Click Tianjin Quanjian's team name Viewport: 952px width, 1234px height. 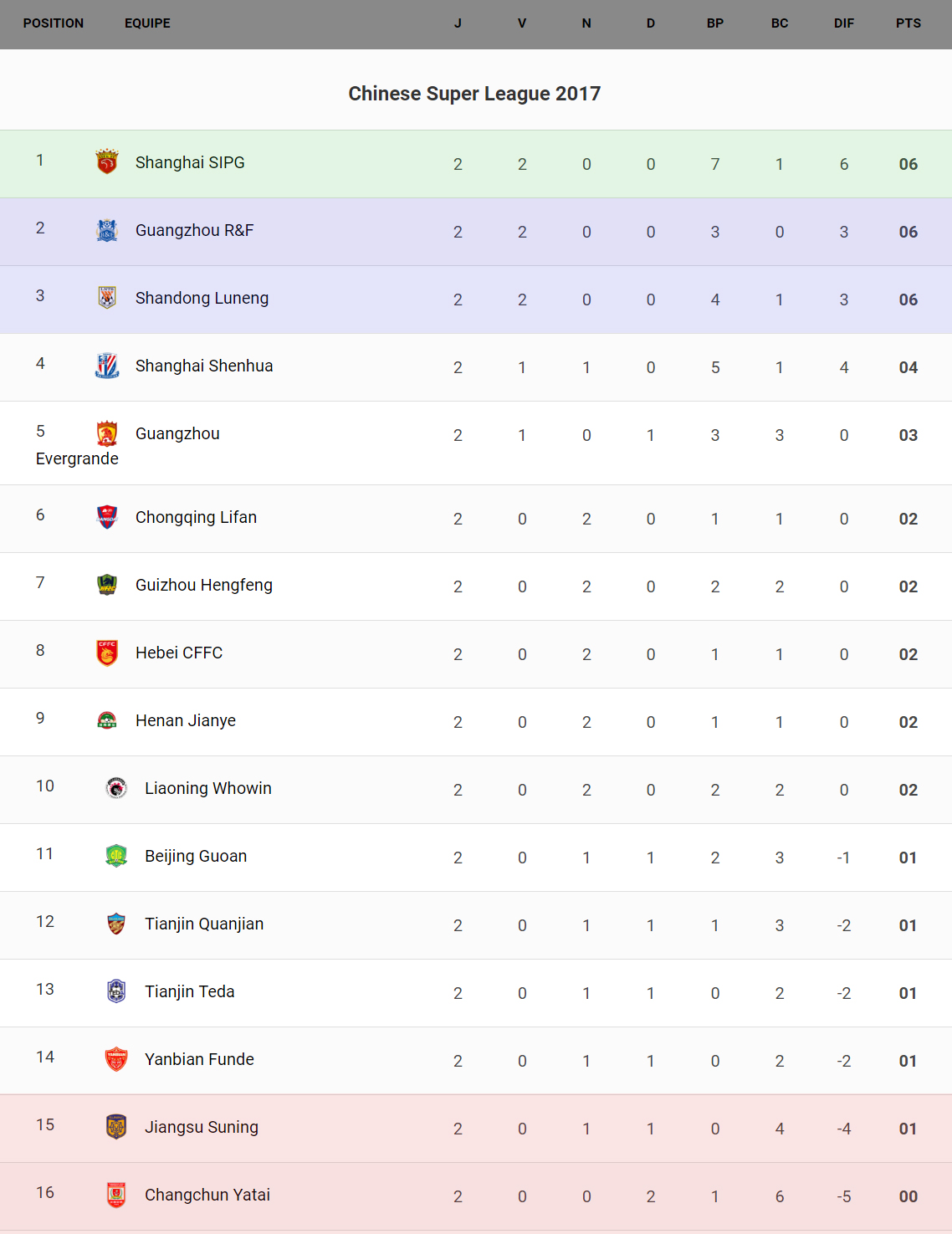(x=204, y=924)
